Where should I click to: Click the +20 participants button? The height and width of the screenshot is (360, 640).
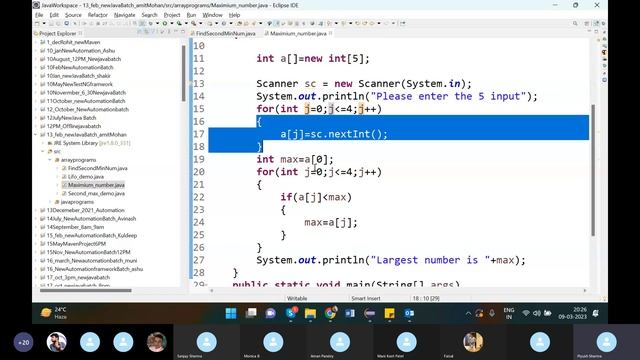(23, 342)
